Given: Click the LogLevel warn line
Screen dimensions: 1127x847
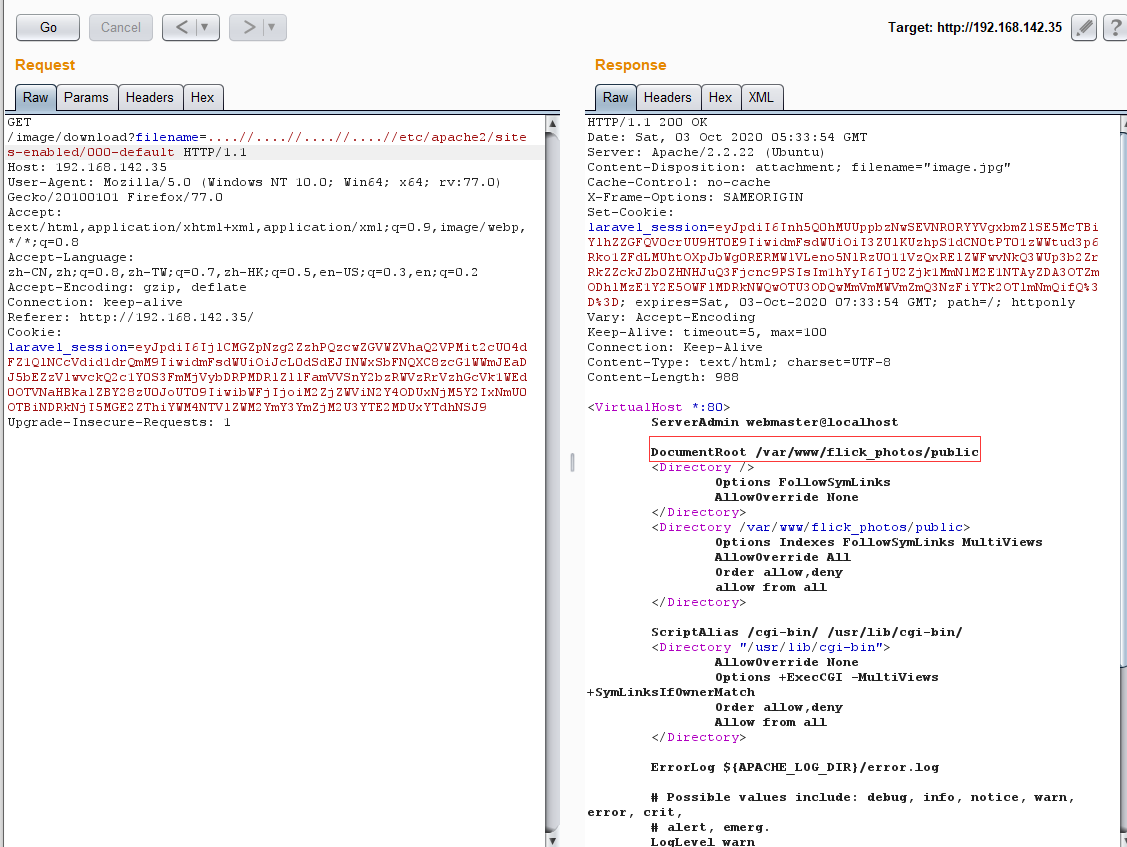Looking at the screenshot, I should tap(703, 841).
